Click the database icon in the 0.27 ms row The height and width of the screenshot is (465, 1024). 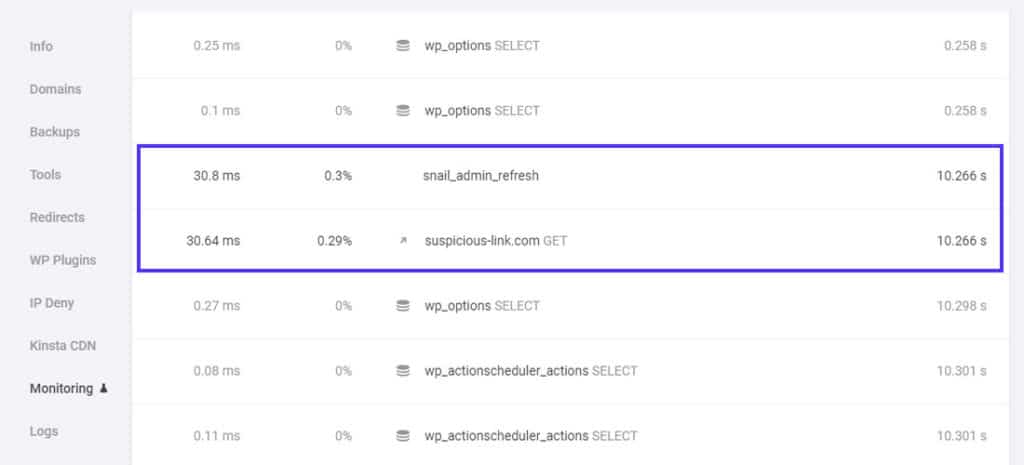tap(402, 306)
